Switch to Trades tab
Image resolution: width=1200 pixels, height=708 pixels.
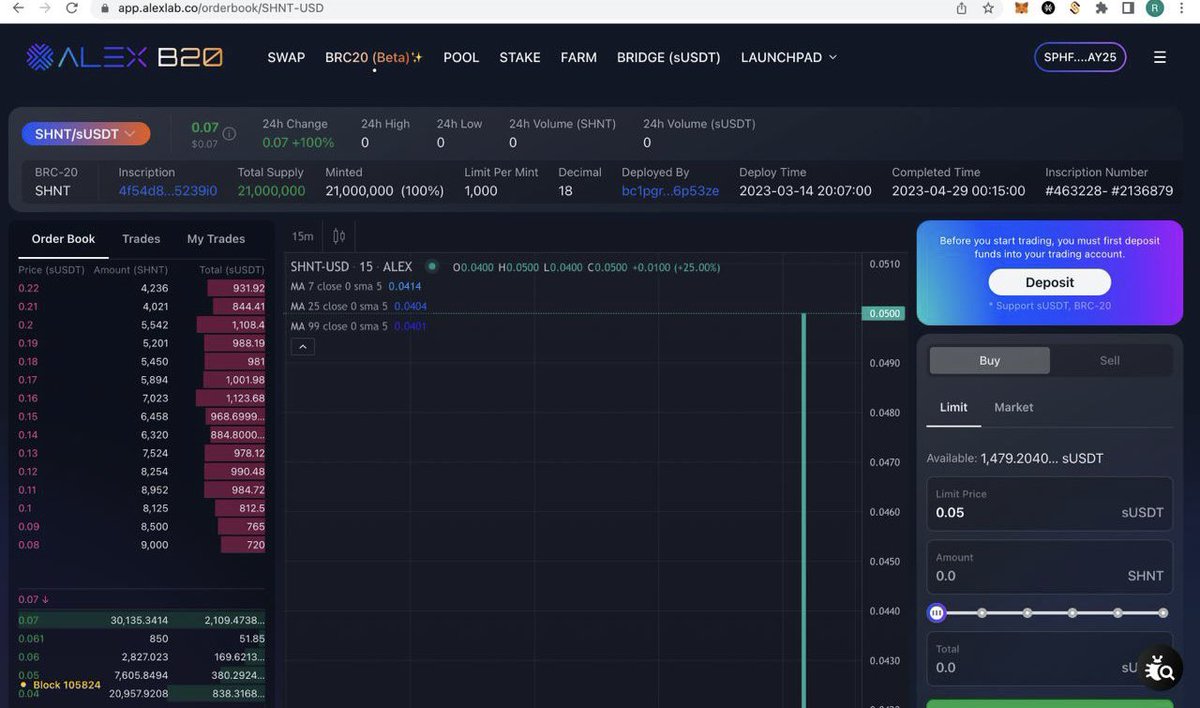141,239
